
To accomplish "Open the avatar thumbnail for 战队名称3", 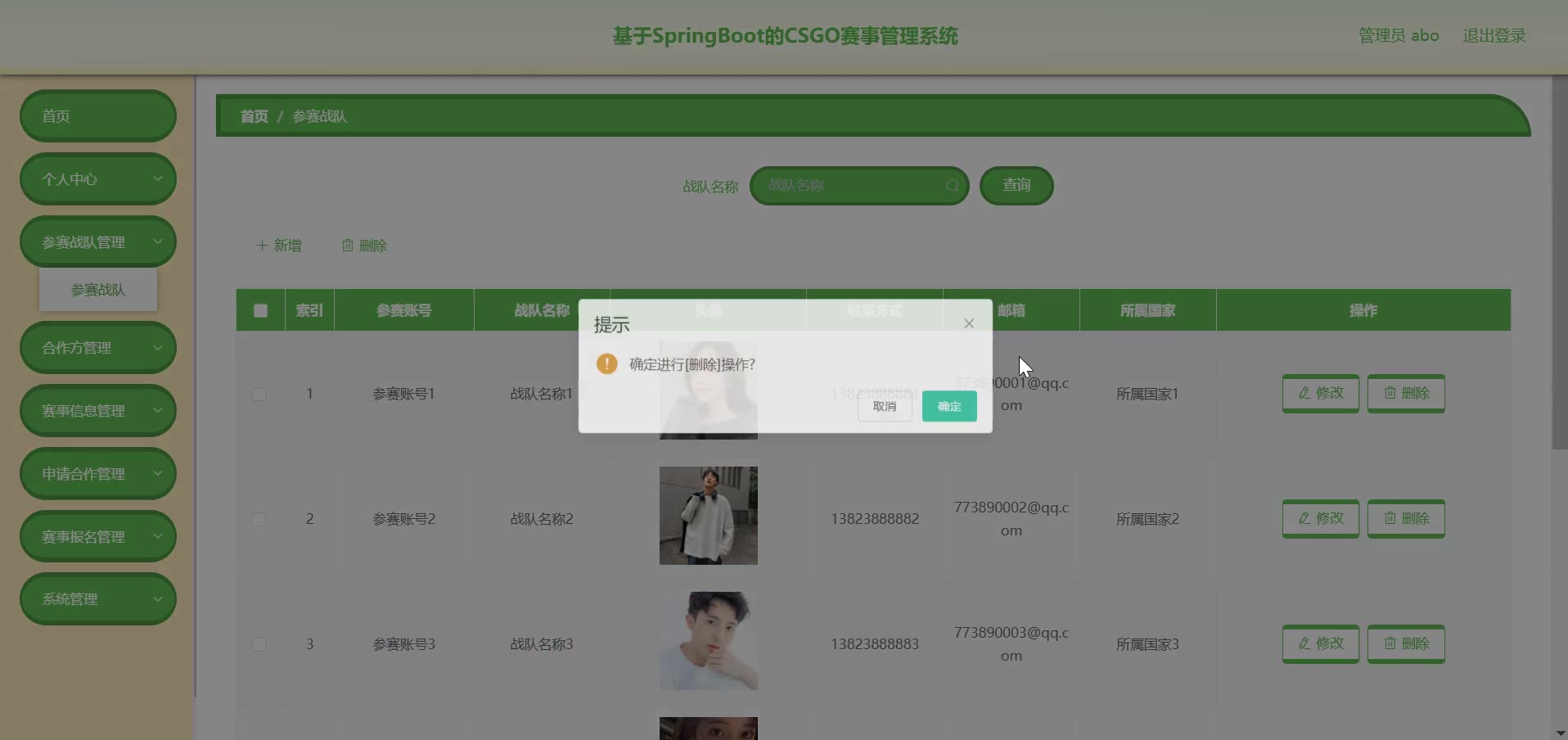I will coord(709,641).
